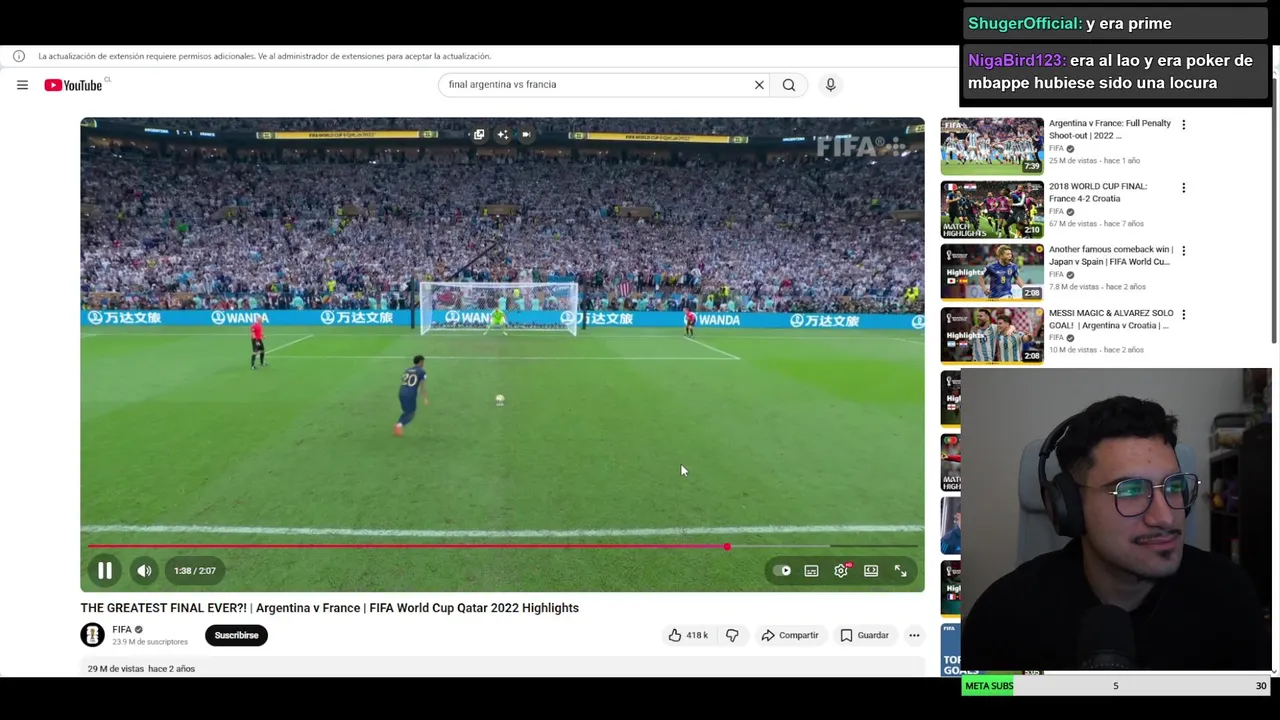Save the video with Guardar
The image size is (1280, 720).
click(865, 635)
